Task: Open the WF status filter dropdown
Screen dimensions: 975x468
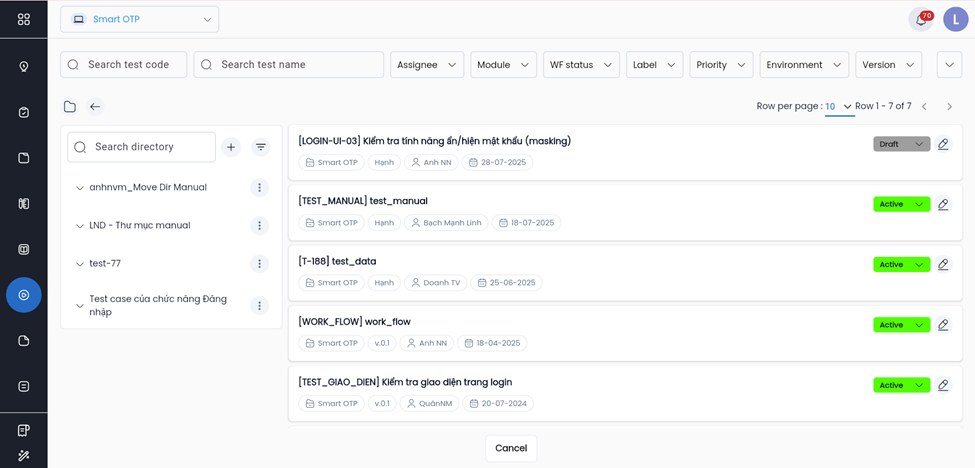Action: 581,65
